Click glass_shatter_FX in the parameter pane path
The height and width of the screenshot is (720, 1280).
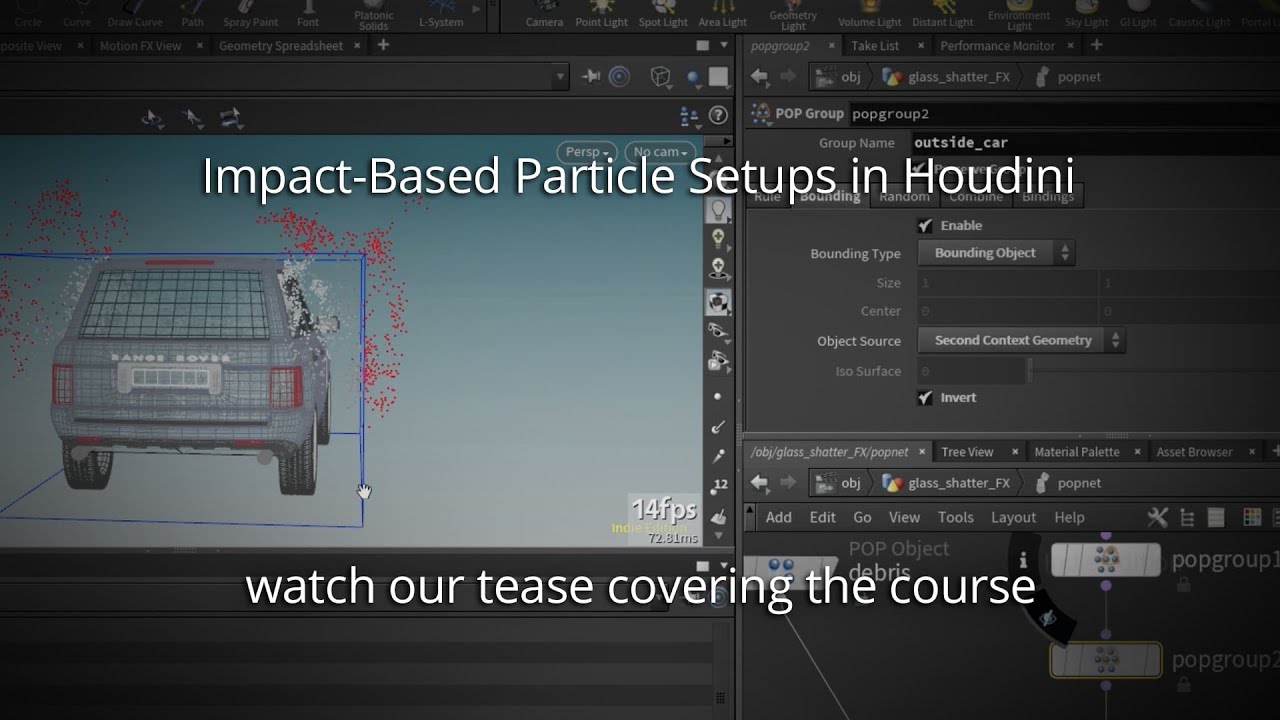coord(958,77)
